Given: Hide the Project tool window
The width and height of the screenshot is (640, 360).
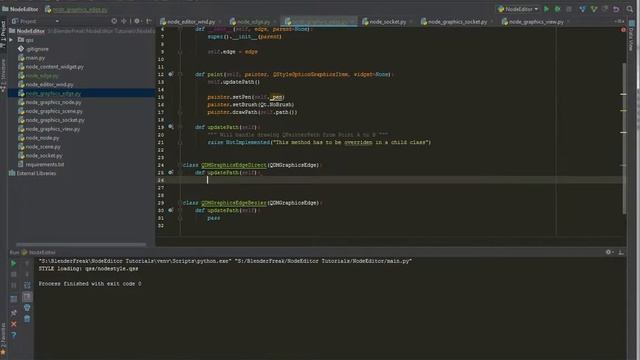Looking at the screenshot, I should 149,21.
